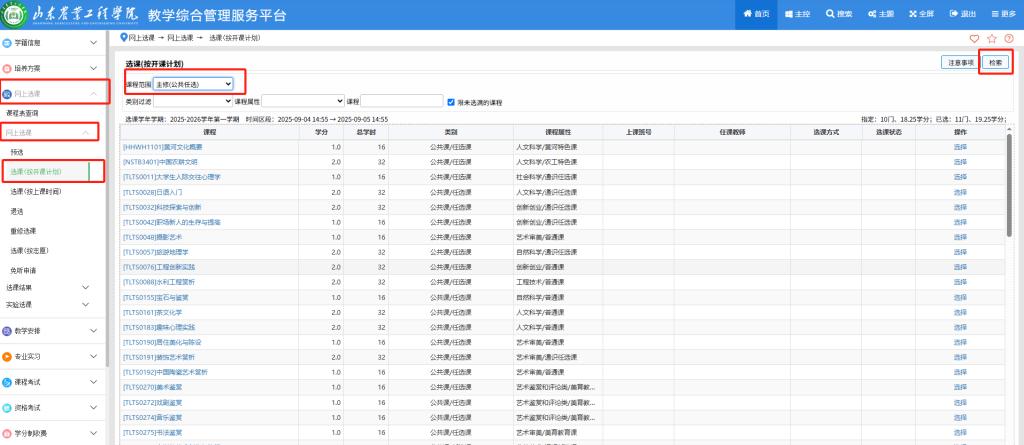Screen dimensions: 1024x445
Task: Open the [TLTS0275]书法鉴赏 course link
Action: point(152,433)
